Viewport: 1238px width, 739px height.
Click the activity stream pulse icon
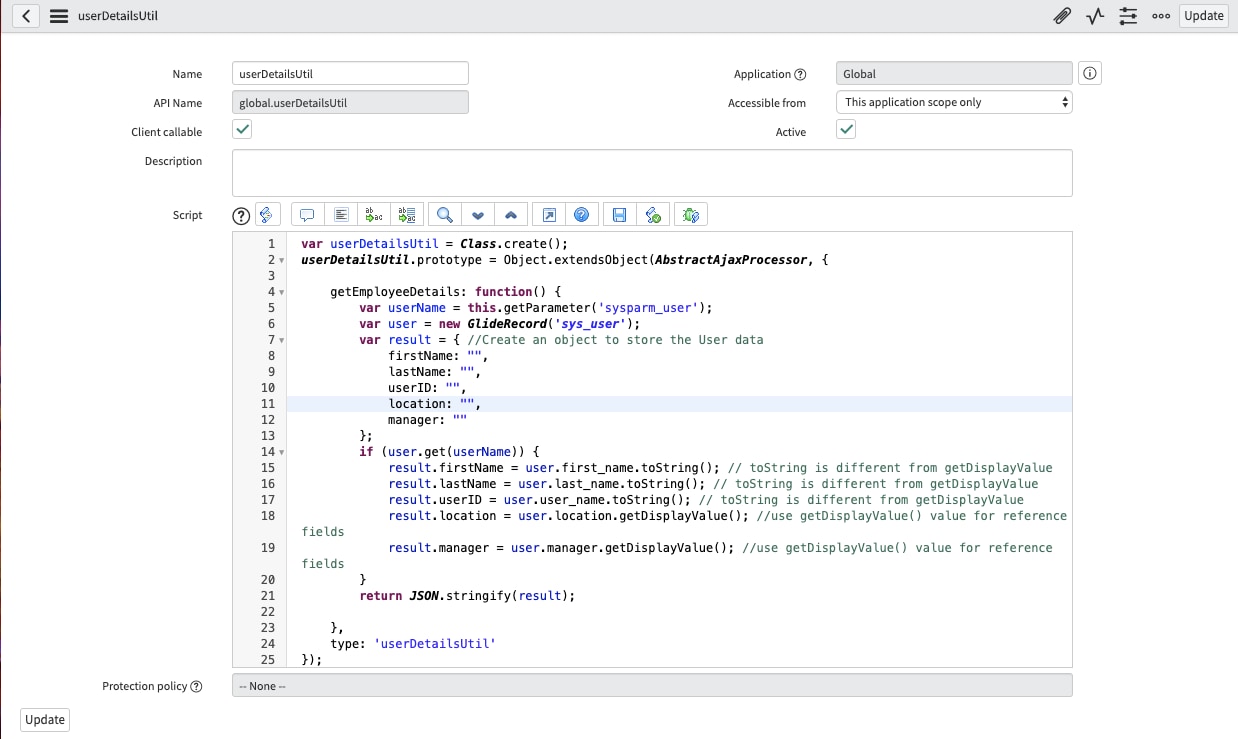pyautogui.click(x=1094, y=16)
